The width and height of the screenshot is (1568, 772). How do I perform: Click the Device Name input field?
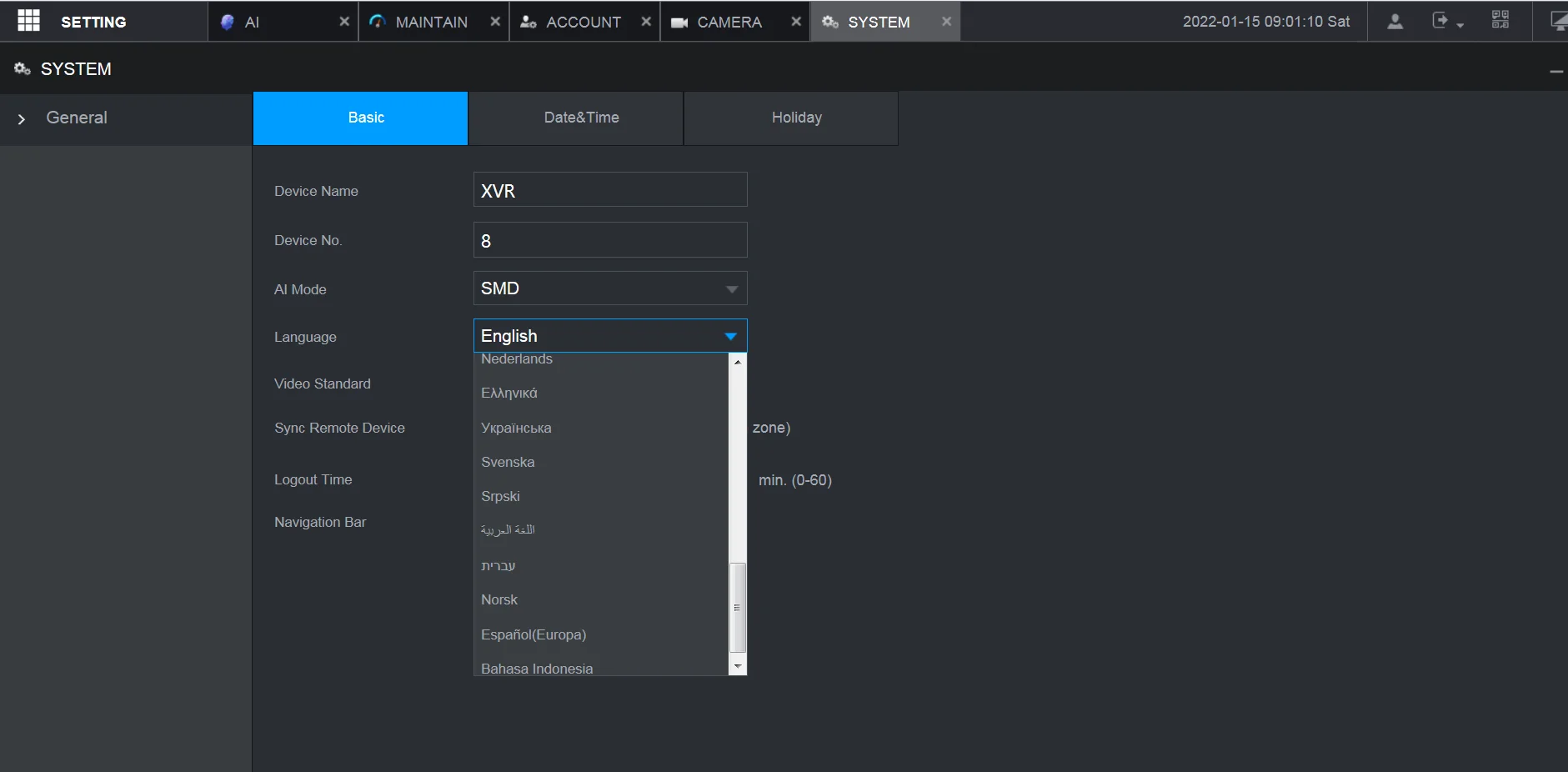pos(610,190)
